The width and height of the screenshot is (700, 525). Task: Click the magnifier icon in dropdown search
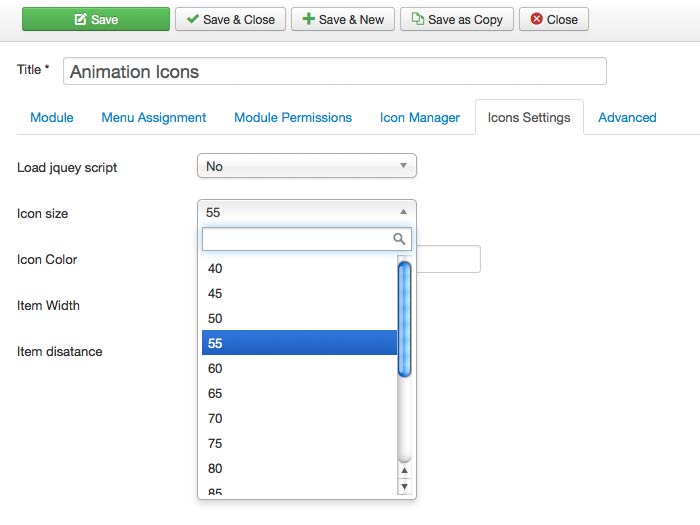pyautogui.click(x=400, y=239)
